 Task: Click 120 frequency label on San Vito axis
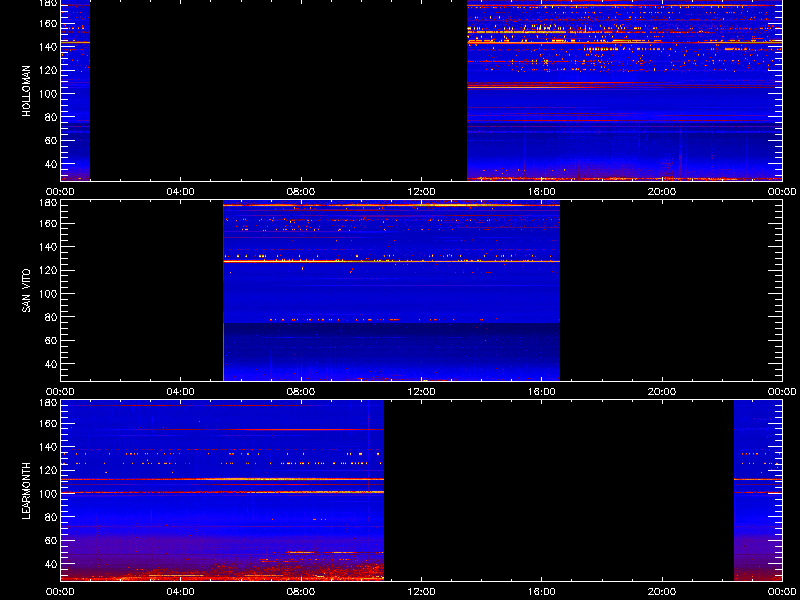(x=48, y=270)
